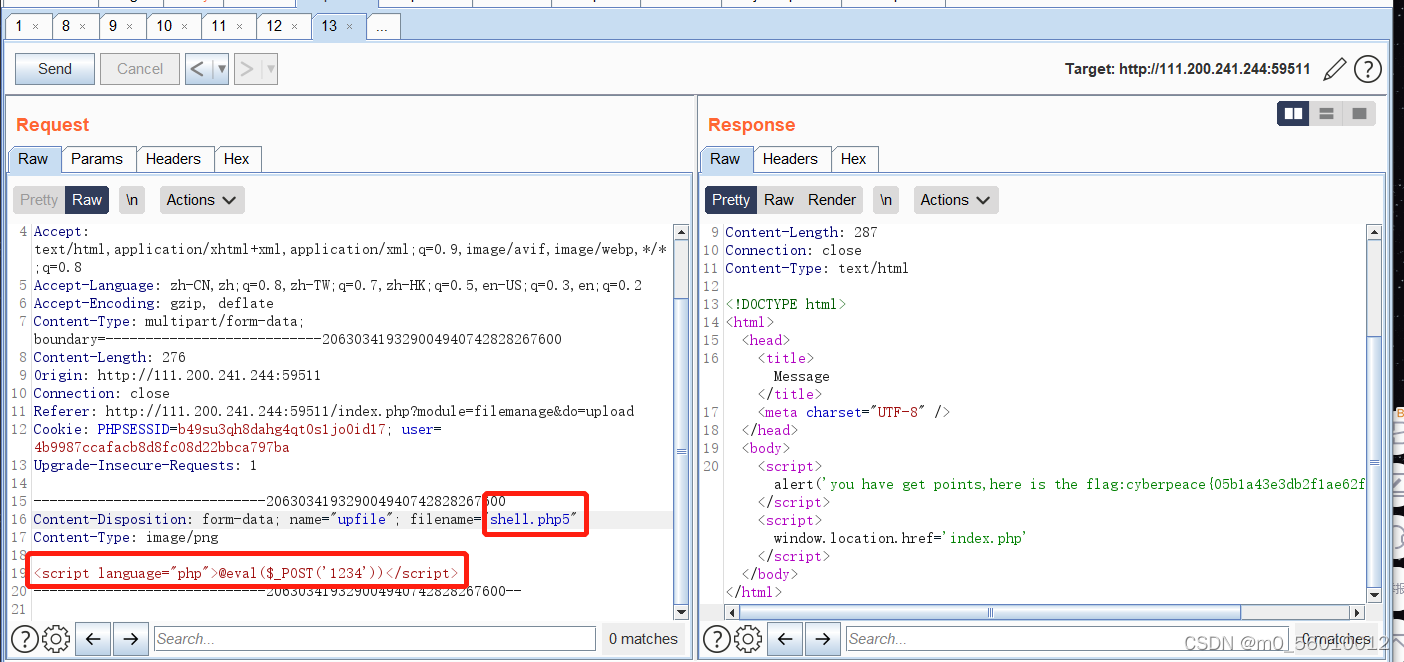This screenshot has height=662, width=1404.
Task: Open the history-forward dropdown arrow
Action: coord(269,69)
